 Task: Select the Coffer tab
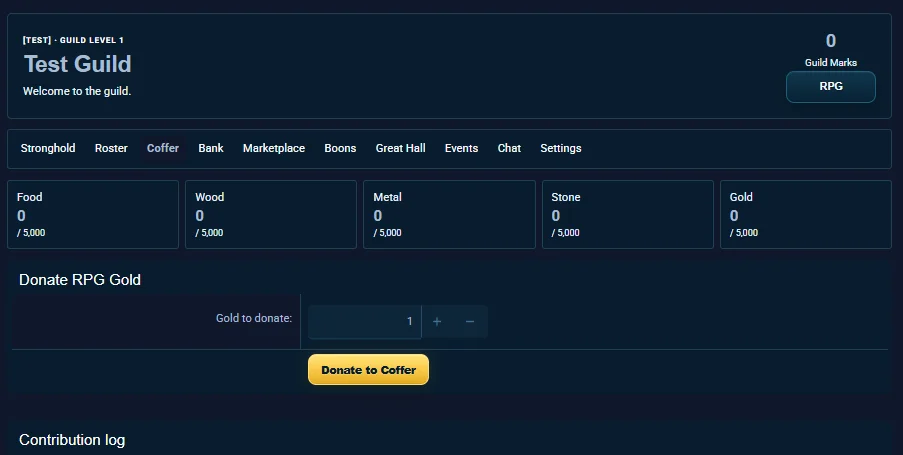[x=163, y=148]
